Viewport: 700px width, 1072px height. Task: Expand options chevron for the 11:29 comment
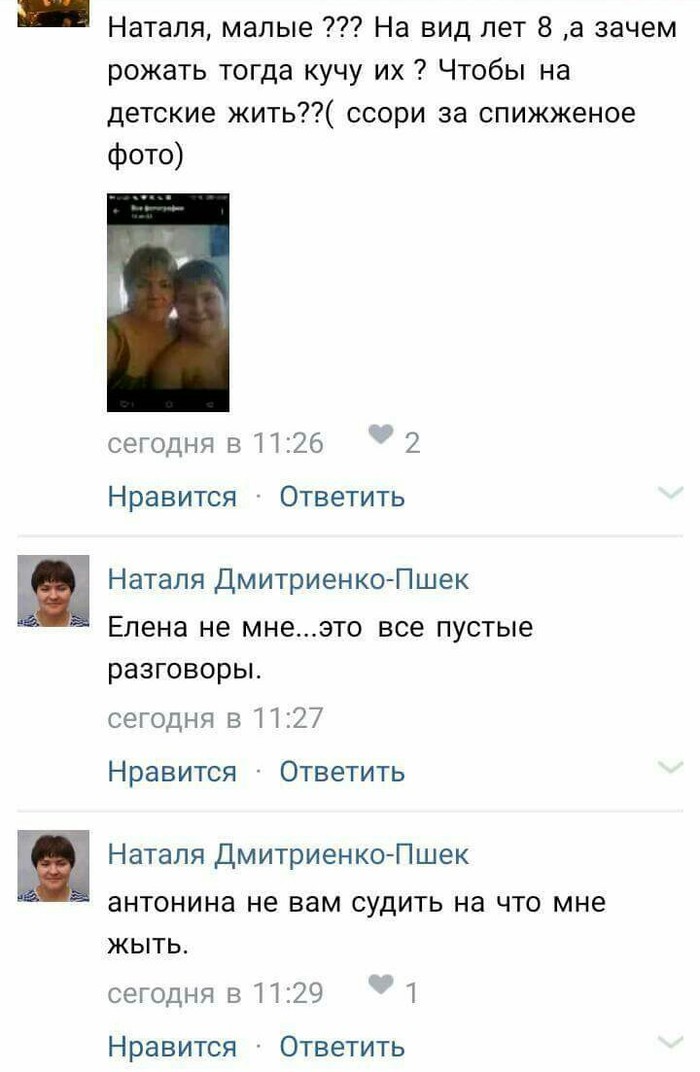[x=670, y=1043]
